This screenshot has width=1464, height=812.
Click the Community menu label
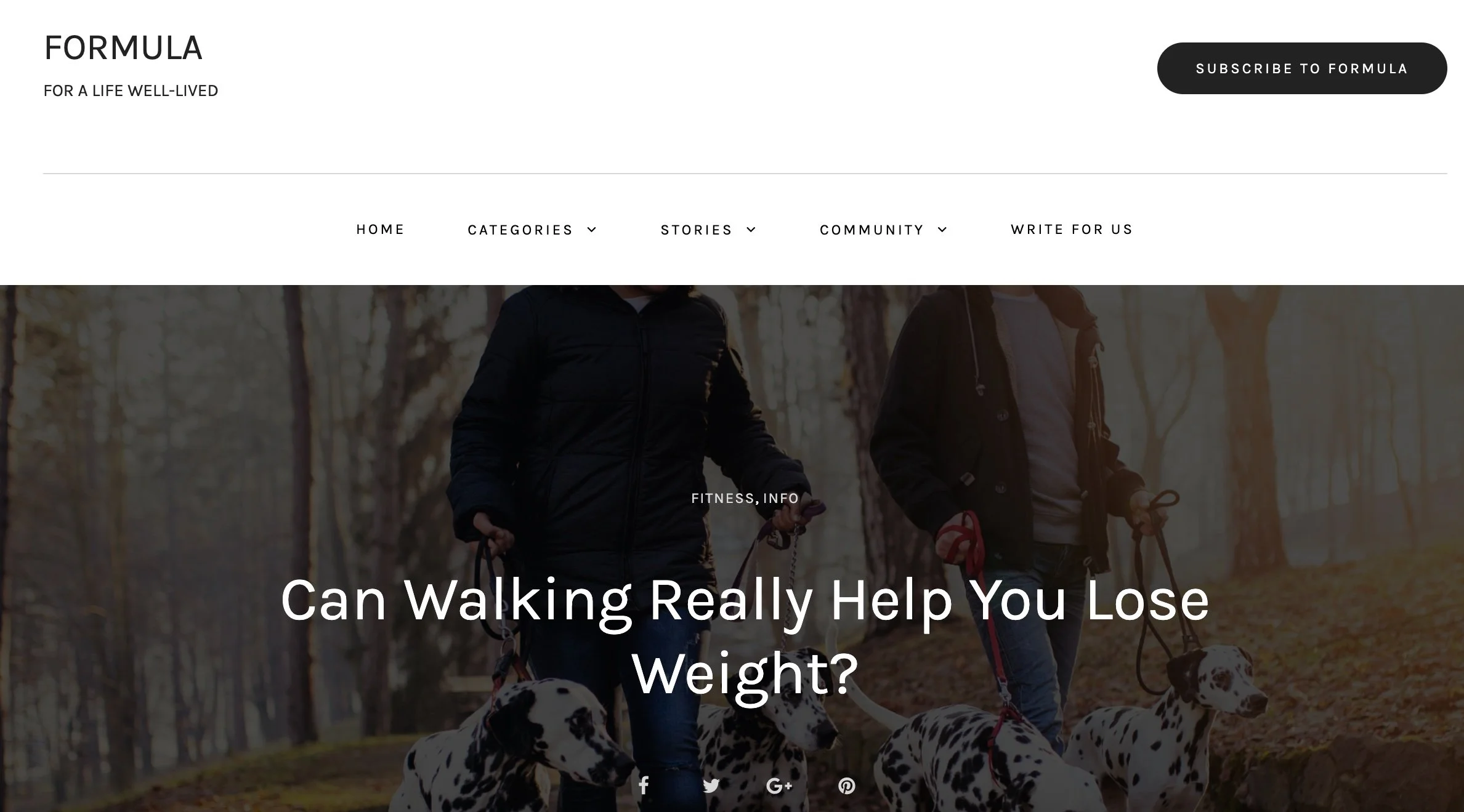point(872,230)
